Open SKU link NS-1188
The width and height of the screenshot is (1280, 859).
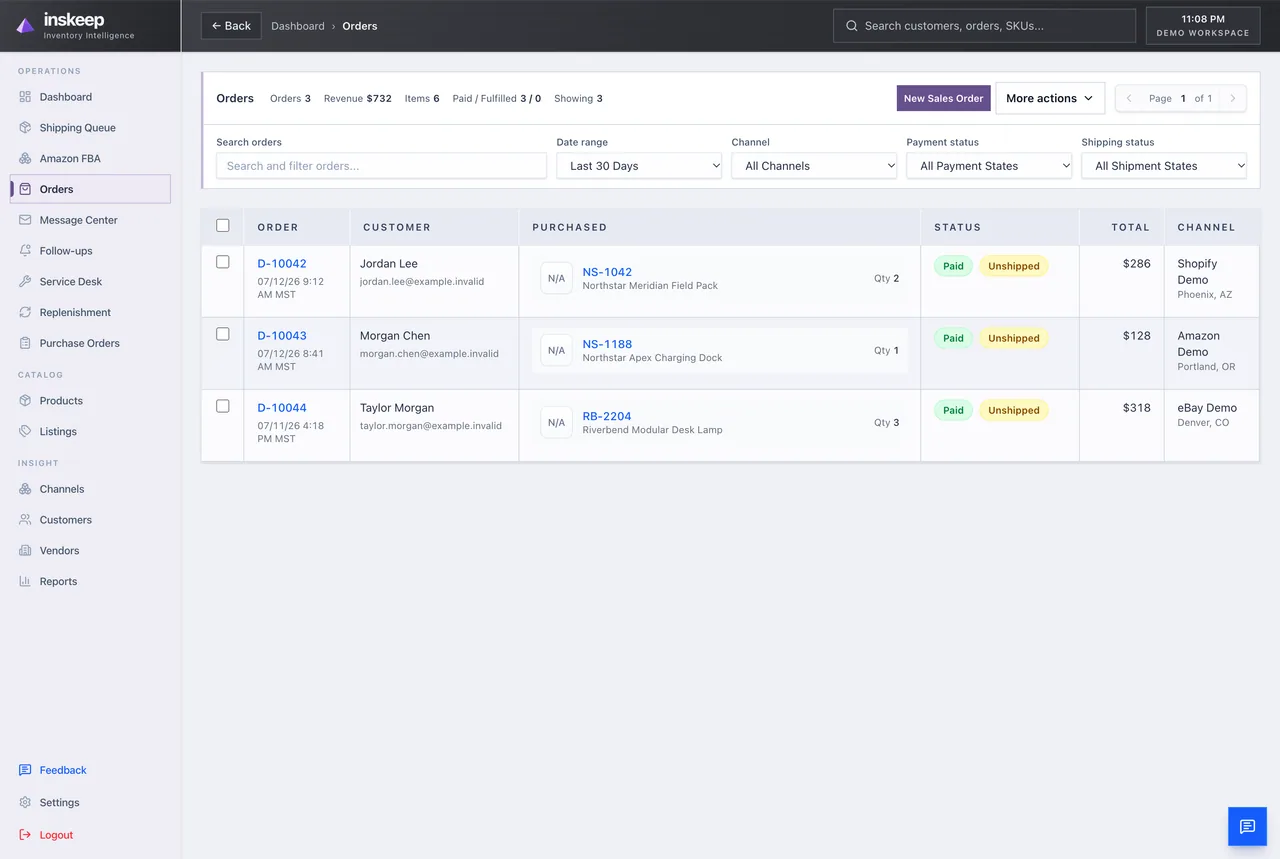607,344
